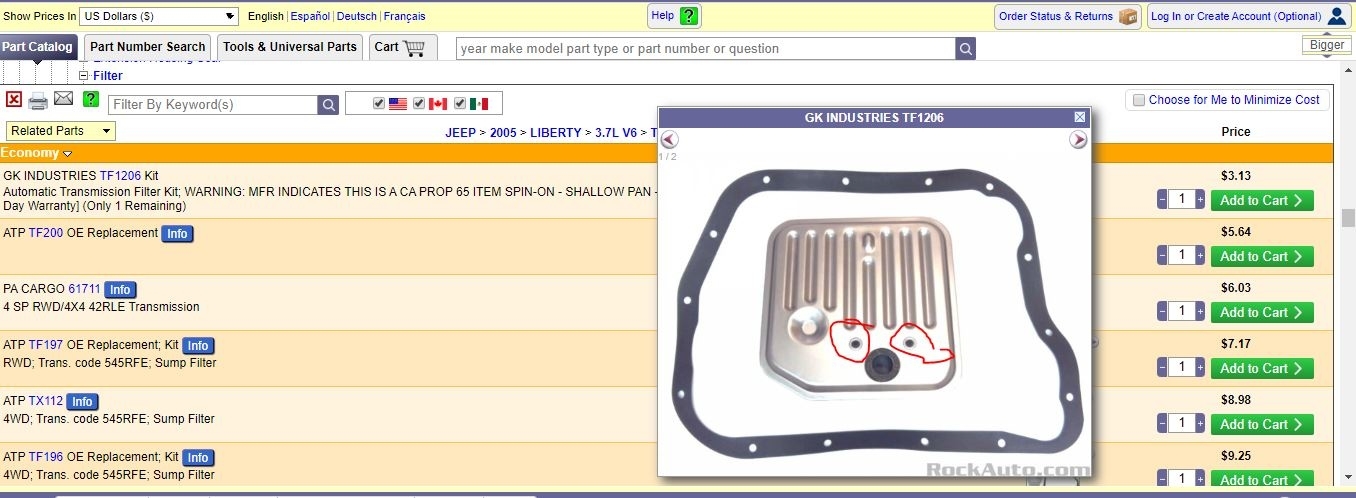The width and height of the screenshot is (1356, 498).
Task: Toggle the Canada flag country checkbox
Action: point(420,104)
